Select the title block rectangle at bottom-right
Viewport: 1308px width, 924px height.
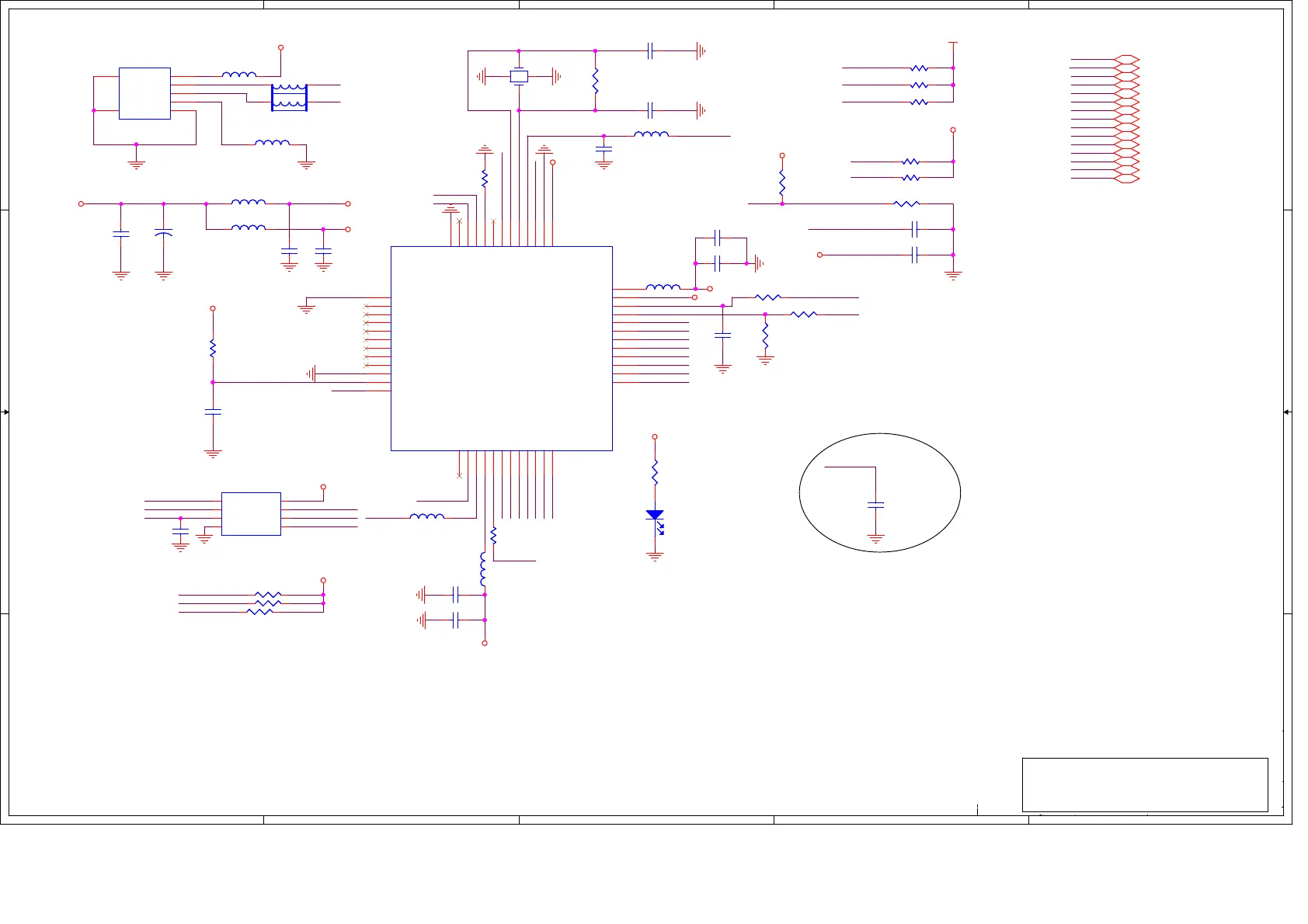[x=1144, y=784]
